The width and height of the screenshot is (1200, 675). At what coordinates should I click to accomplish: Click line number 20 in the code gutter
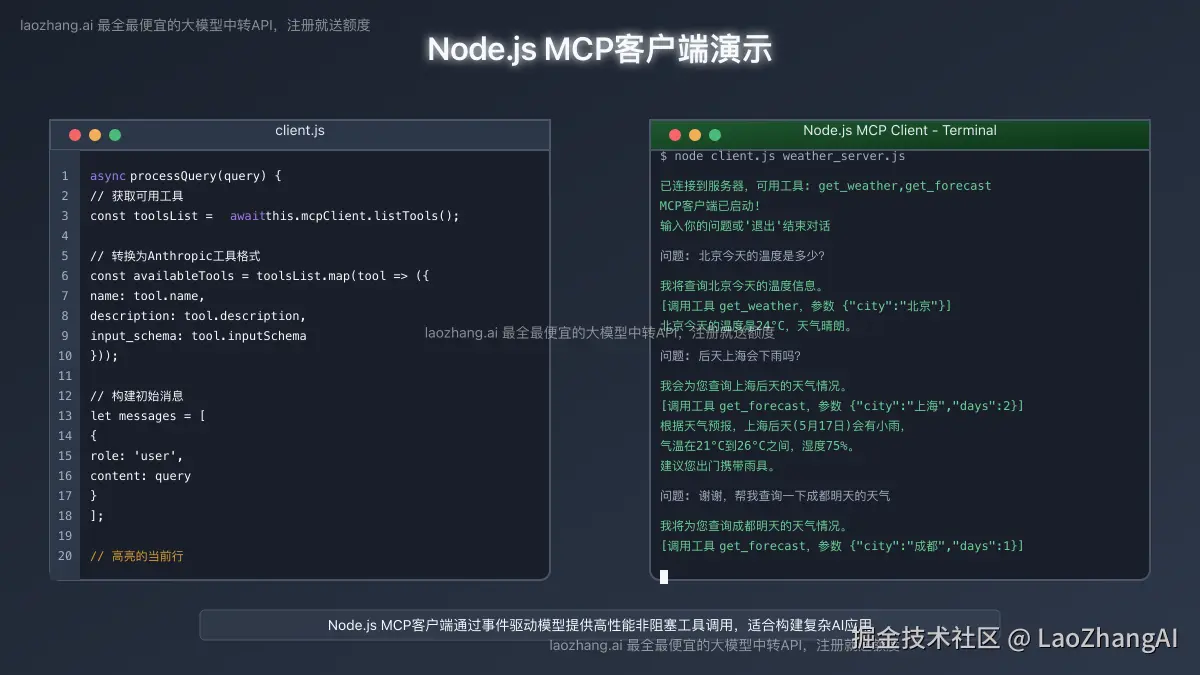(x=64, y=556)
